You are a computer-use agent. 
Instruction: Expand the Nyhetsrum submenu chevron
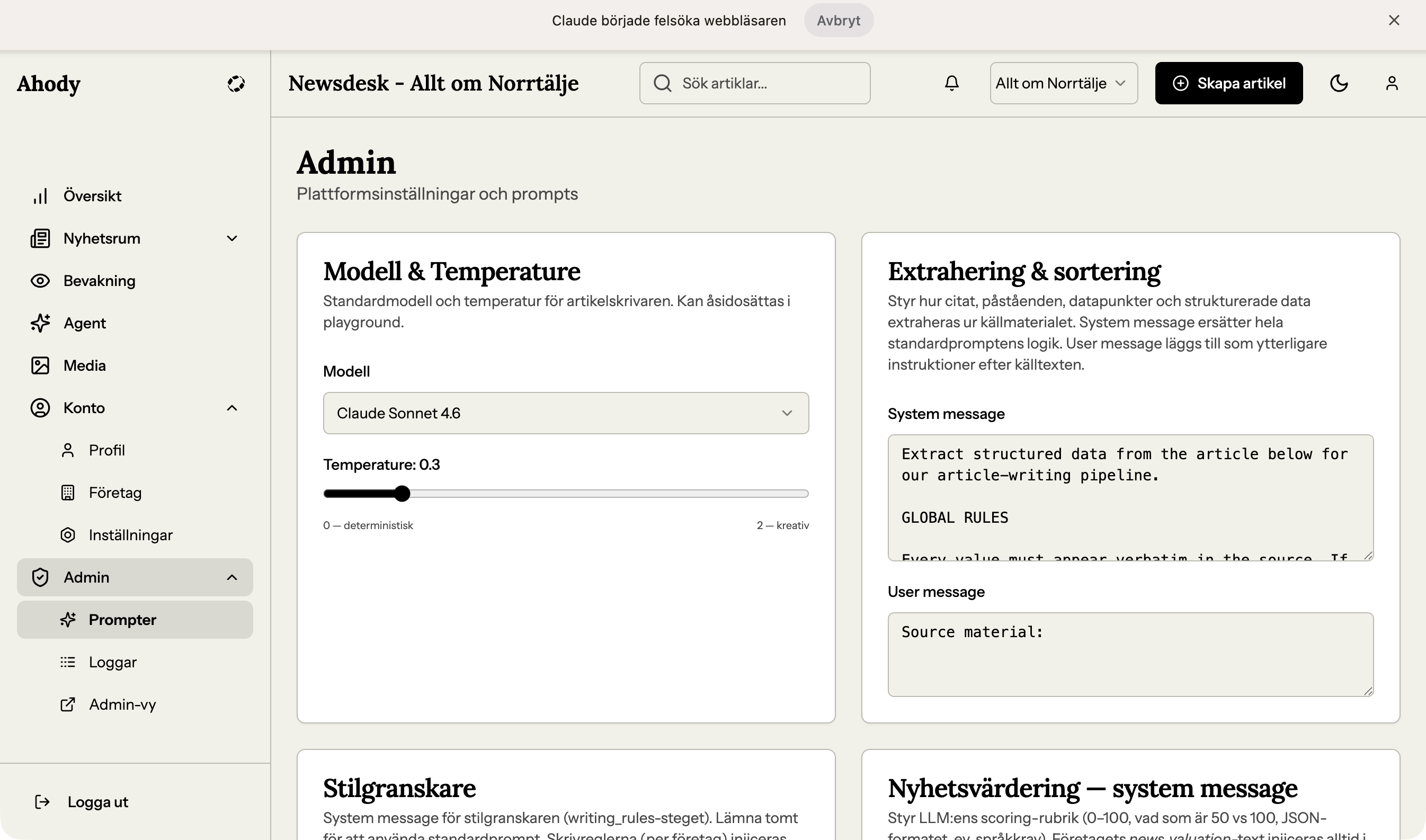(x=232, y=238)
